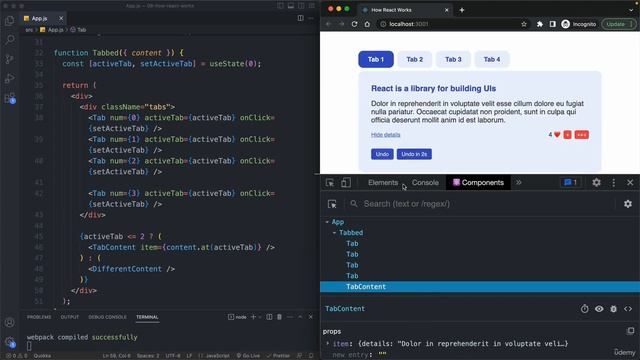This screenshot has width=640, height=360.
Task: Click the red + like button
Action: [567, 135]
